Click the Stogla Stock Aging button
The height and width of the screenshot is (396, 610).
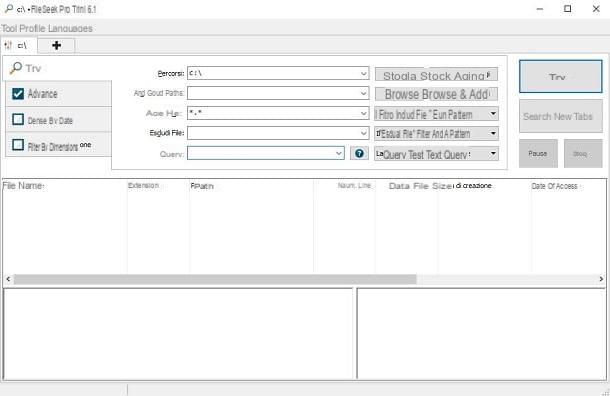tap(436, 75)
